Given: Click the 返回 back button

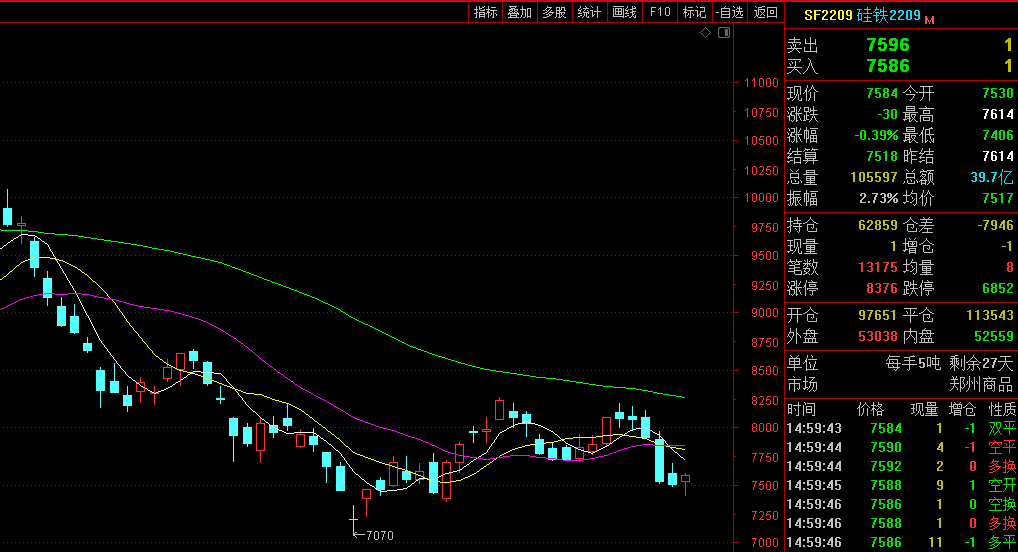Looking at the screenshot, I should coord(765,12).
